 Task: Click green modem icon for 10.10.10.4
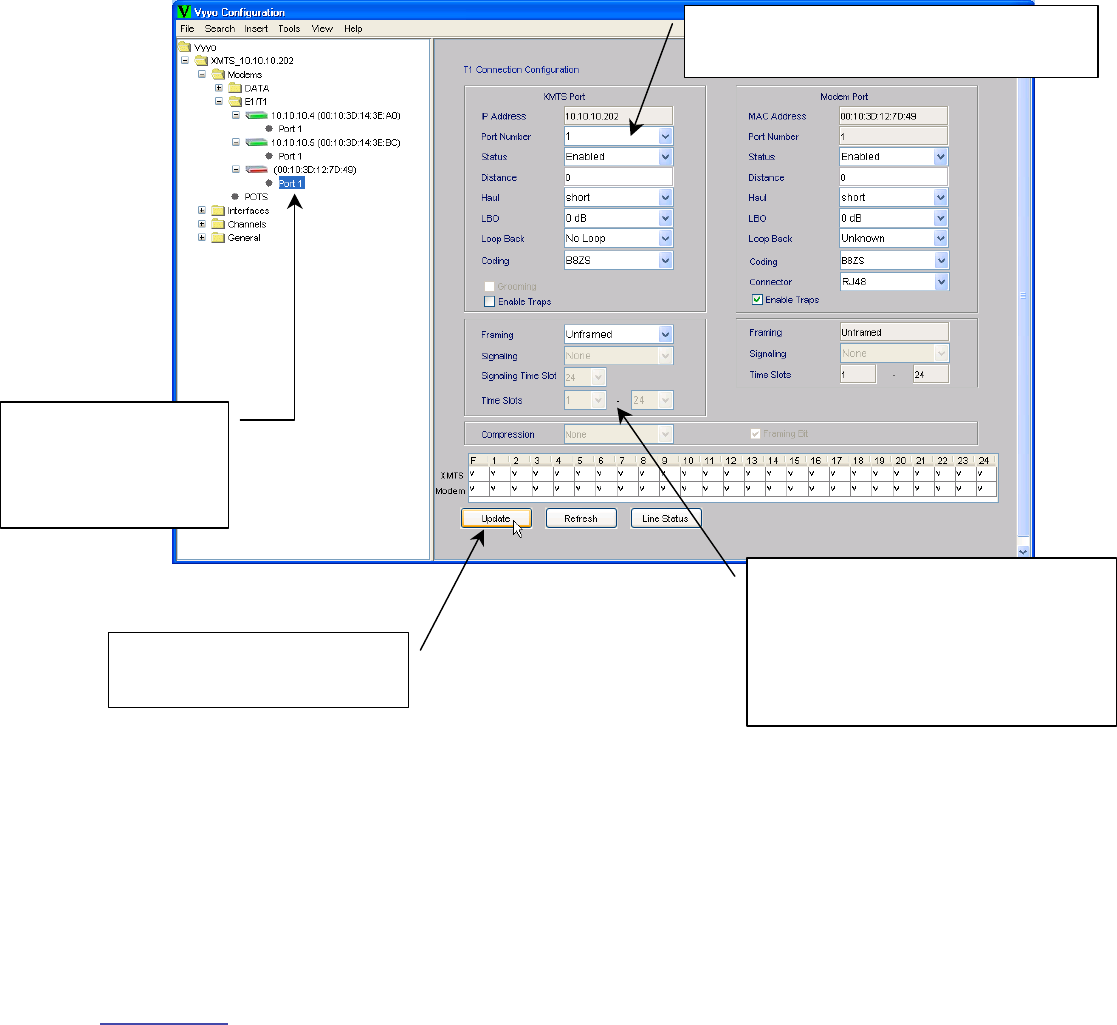click(x=256, y=115)
